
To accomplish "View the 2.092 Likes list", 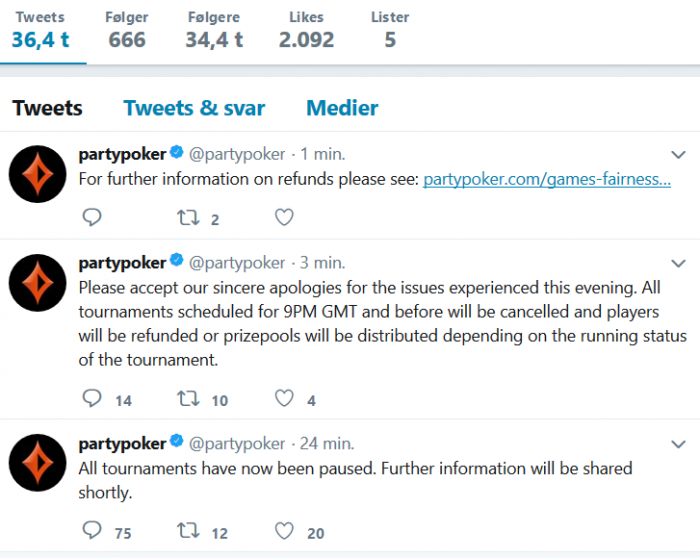I will tap(306, 30).
